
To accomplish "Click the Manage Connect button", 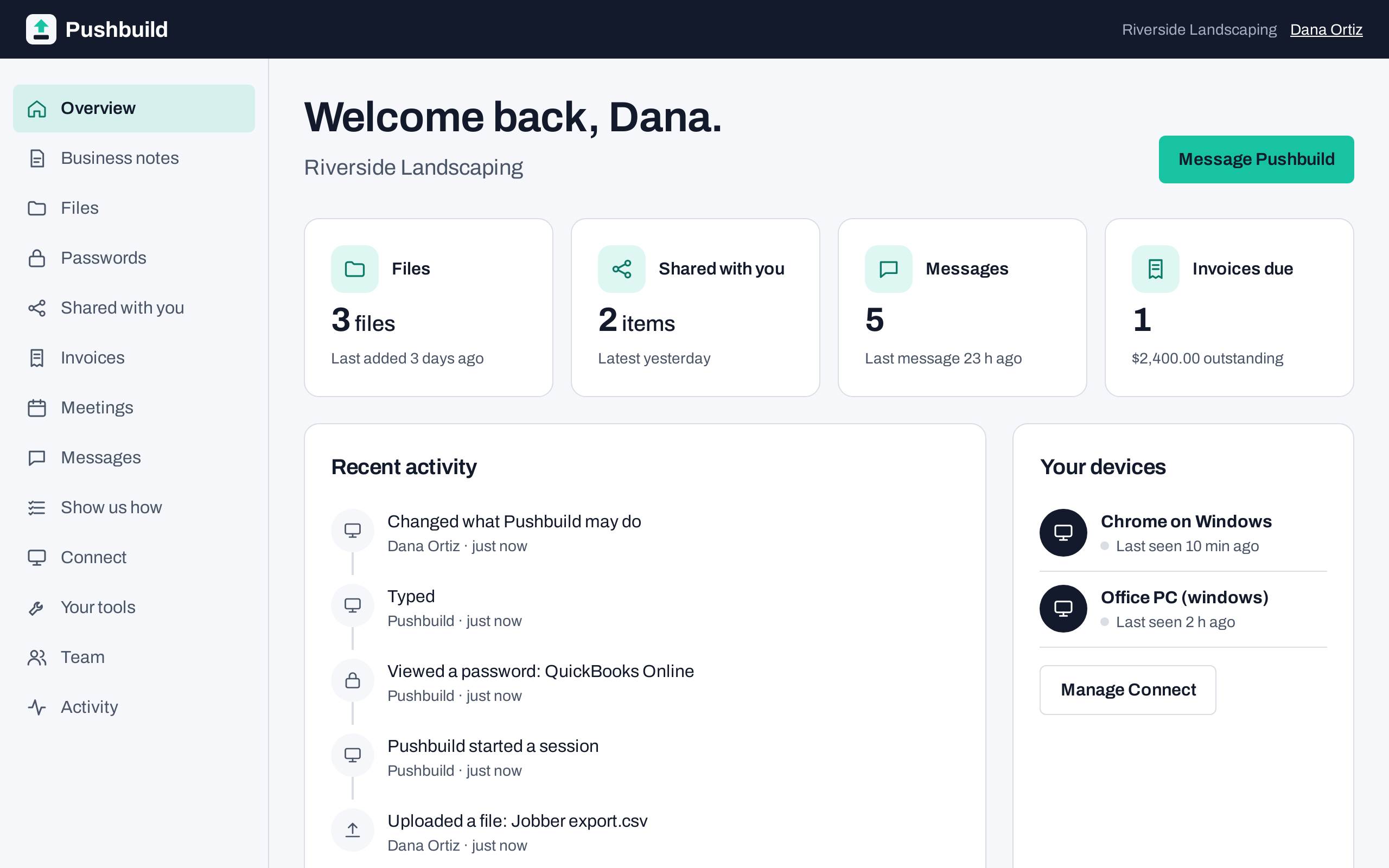I will click(x=1128, y=690).
